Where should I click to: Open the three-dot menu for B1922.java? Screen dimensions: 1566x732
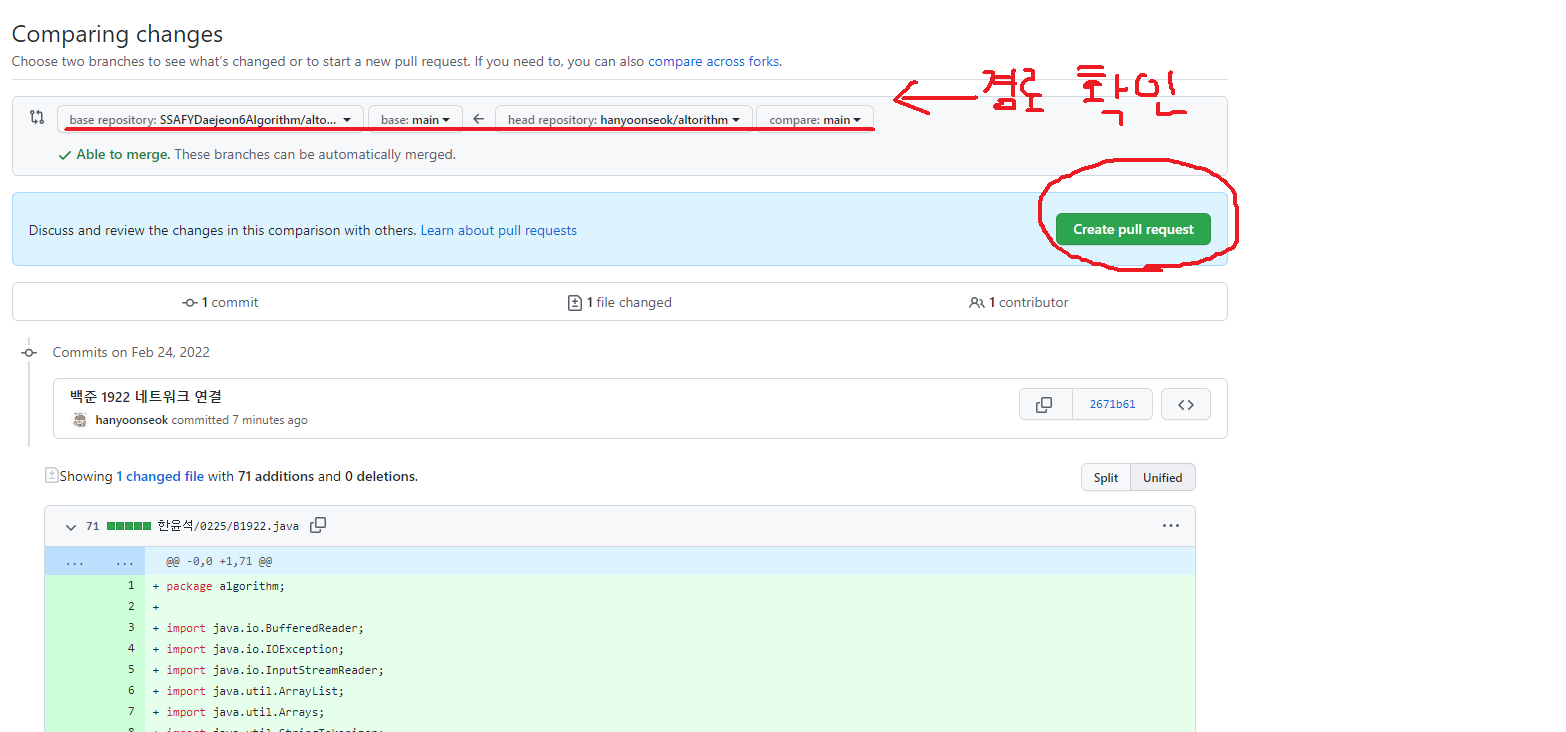1171,525
